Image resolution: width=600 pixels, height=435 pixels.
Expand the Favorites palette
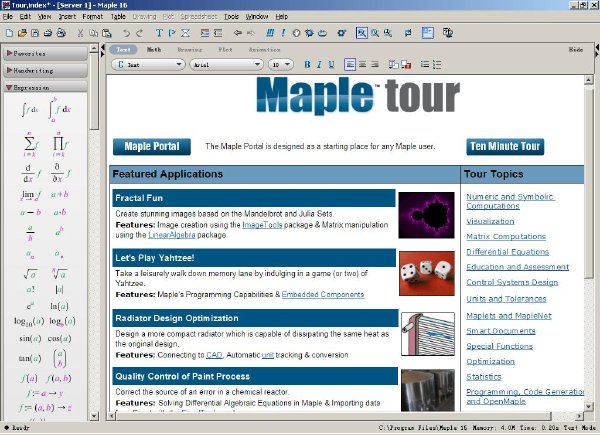coord(46,54)
